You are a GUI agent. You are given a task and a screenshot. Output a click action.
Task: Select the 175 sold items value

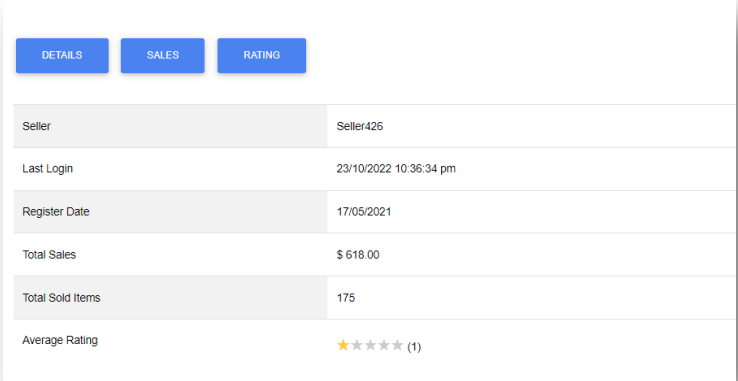[346, 298]
